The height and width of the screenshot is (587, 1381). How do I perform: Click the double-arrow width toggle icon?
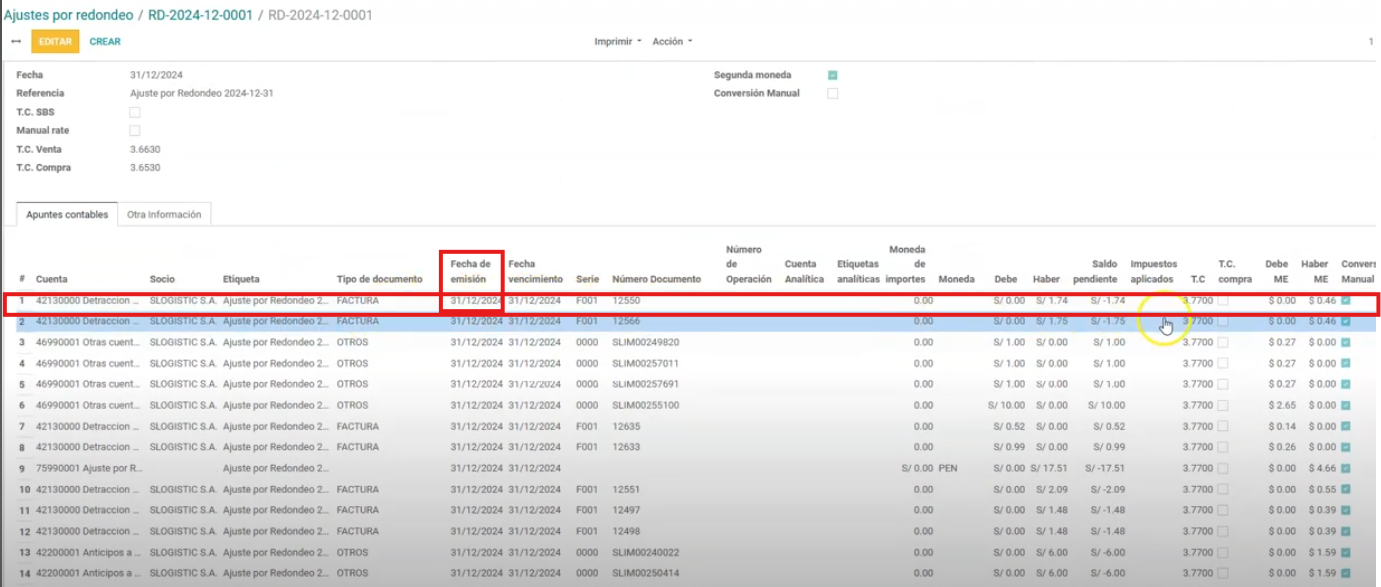16,42
